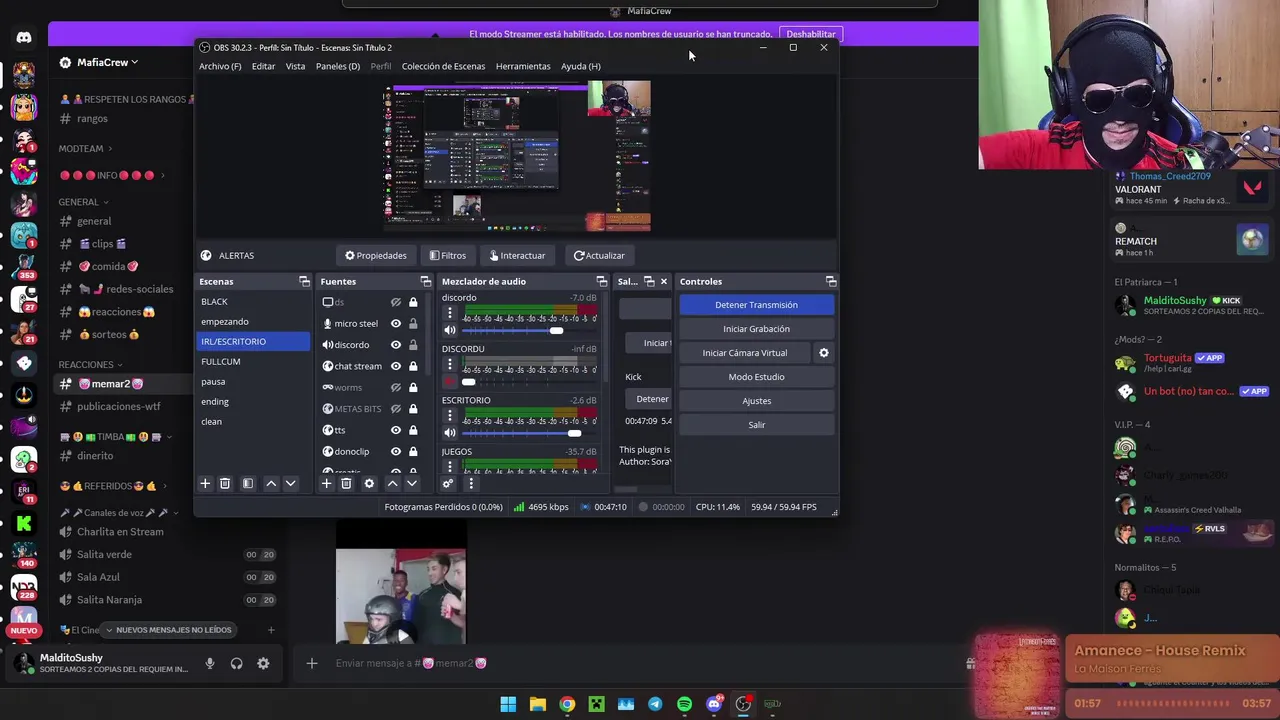The image size is (1280, 720).
Task: Open File Explorer from the taskbar
Action: tap(537, 704)
